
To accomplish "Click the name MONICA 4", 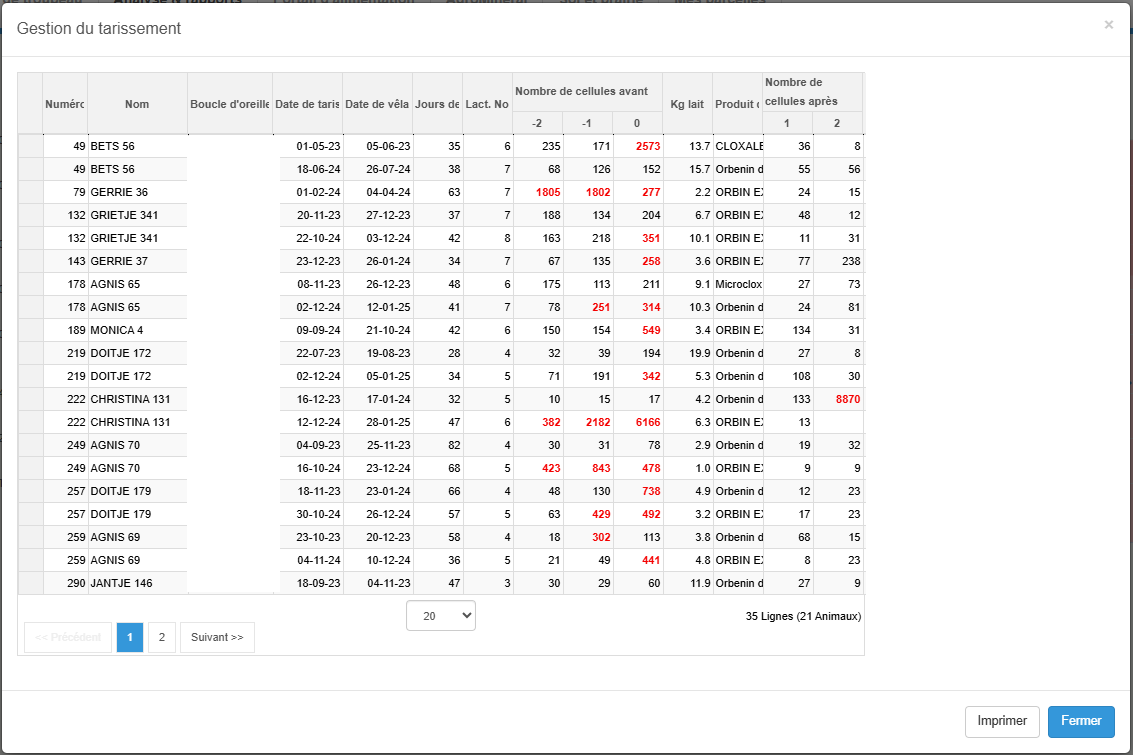I will [116, 330].
